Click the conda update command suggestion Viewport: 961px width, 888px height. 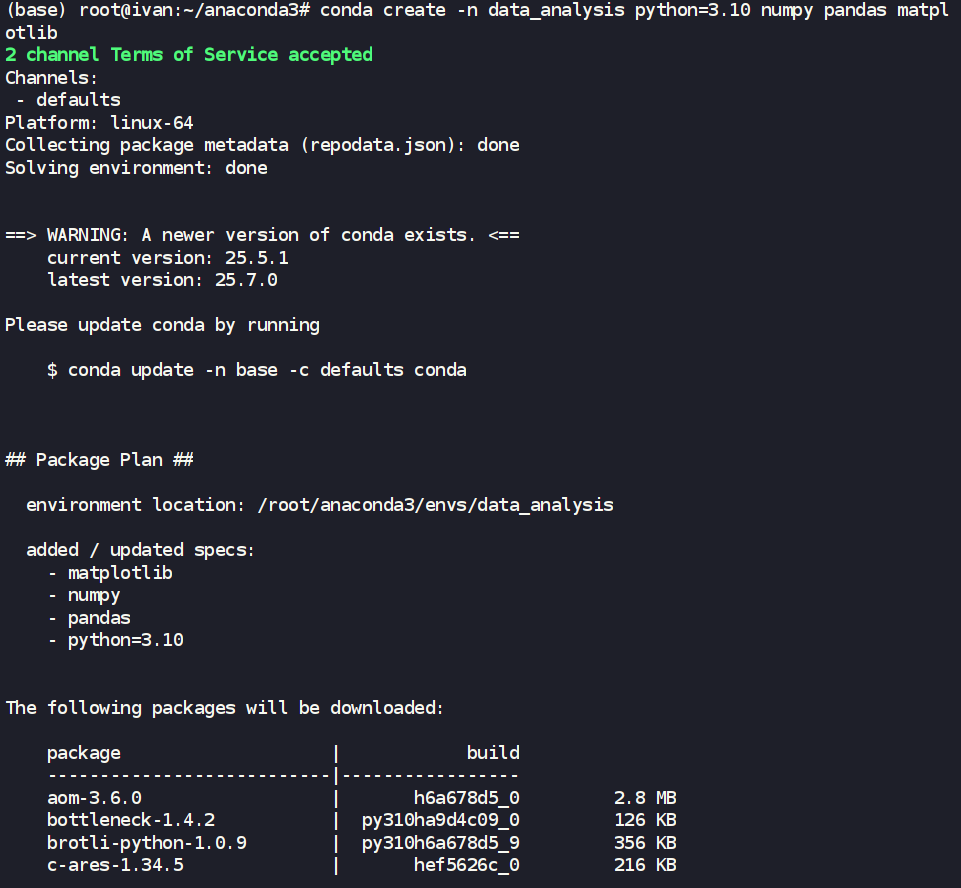click(x=267, y=370)
